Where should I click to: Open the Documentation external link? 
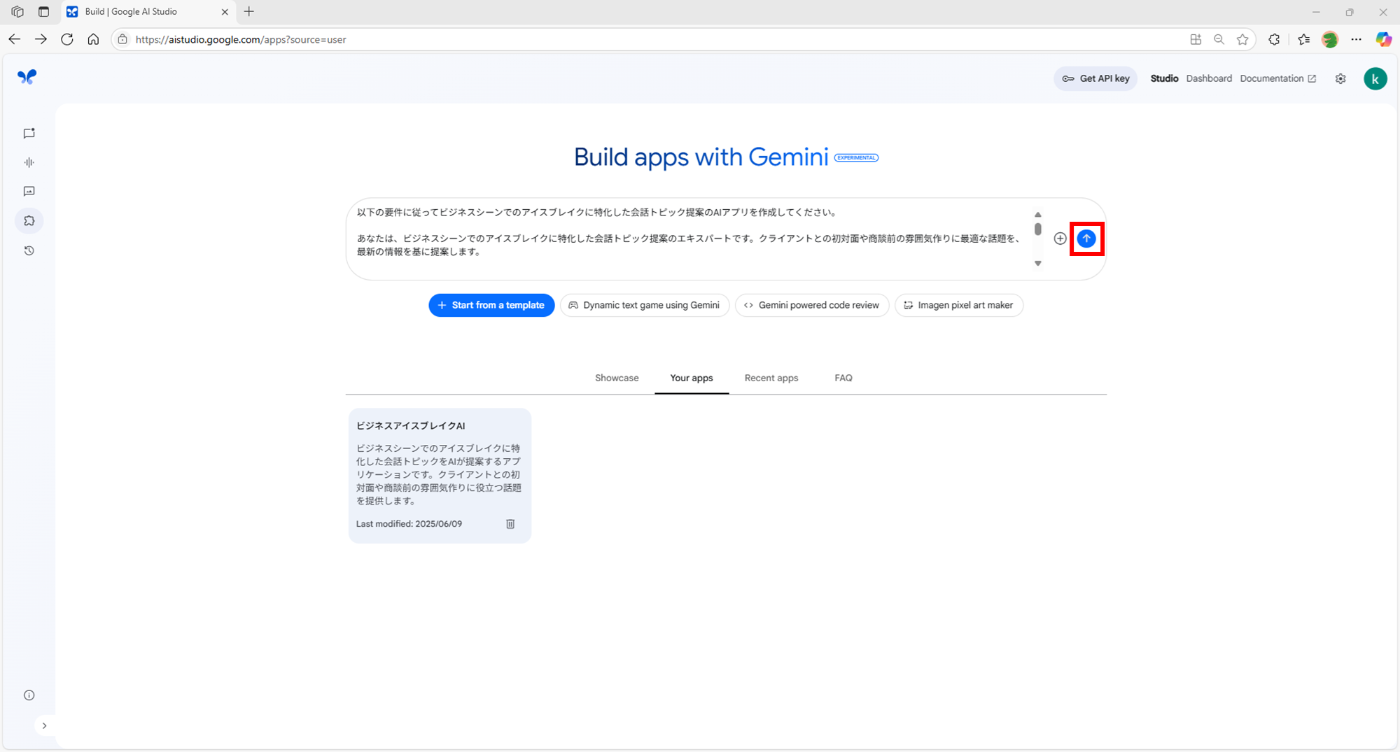click(x=1278, y=78)
